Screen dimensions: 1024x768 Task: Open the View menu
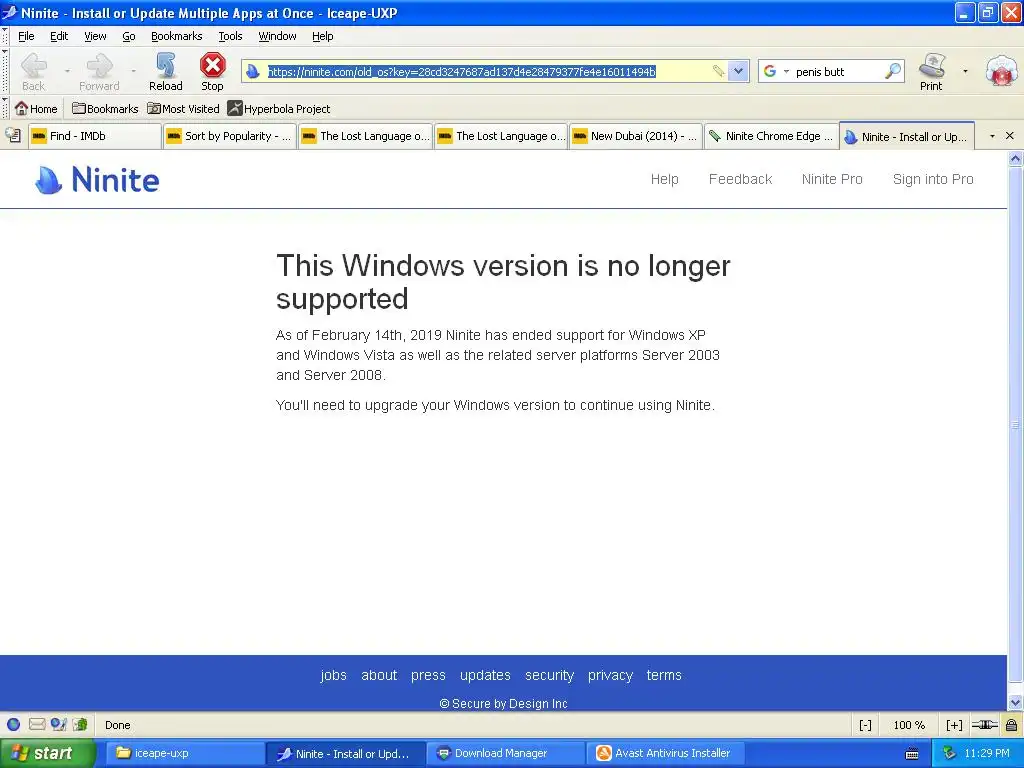(95, 36)
